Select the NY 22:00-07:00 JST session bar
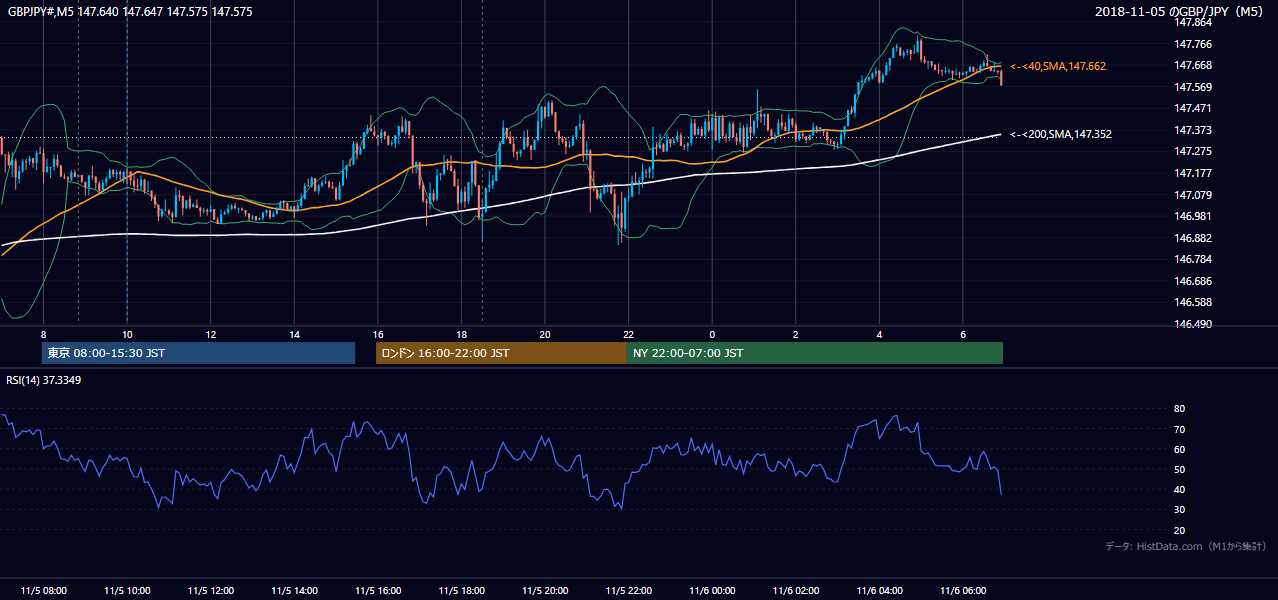Viewport: 1278px width, 600px height. [x=815, y=353]
